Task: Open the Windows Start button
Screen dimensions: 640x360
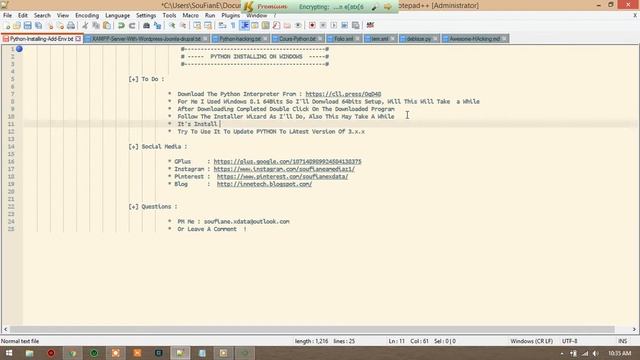Action: click(8, 353)
